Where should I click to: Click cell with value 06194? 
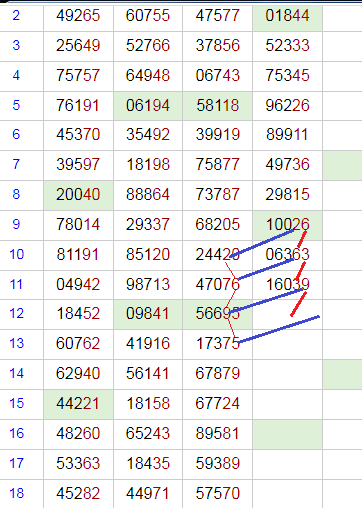coord(148,106)
